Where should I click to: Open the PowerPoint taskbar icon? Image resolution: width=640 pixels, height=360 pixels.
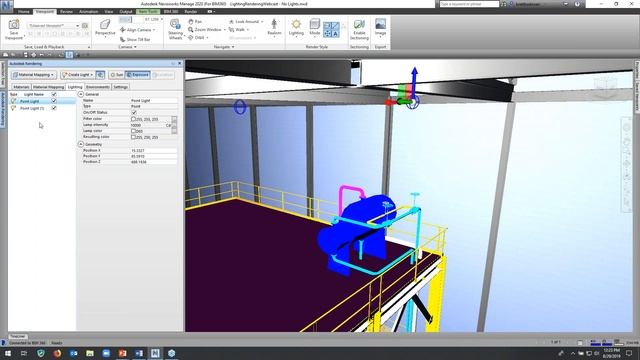pos(122,353)
